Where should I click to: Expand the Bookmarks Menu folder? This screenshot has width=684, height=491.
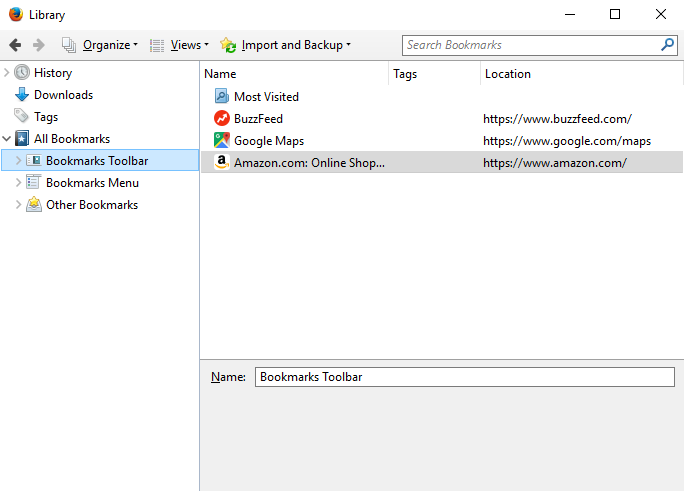pos(18,183)
